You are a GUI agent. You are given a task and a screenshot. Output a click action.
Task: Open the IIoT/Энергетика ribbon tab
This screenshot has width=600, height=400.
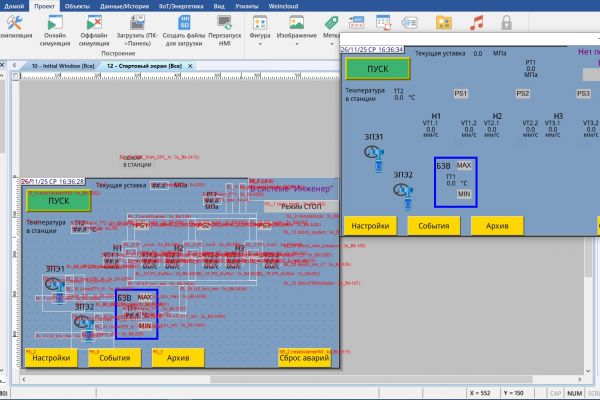point(181,6)
